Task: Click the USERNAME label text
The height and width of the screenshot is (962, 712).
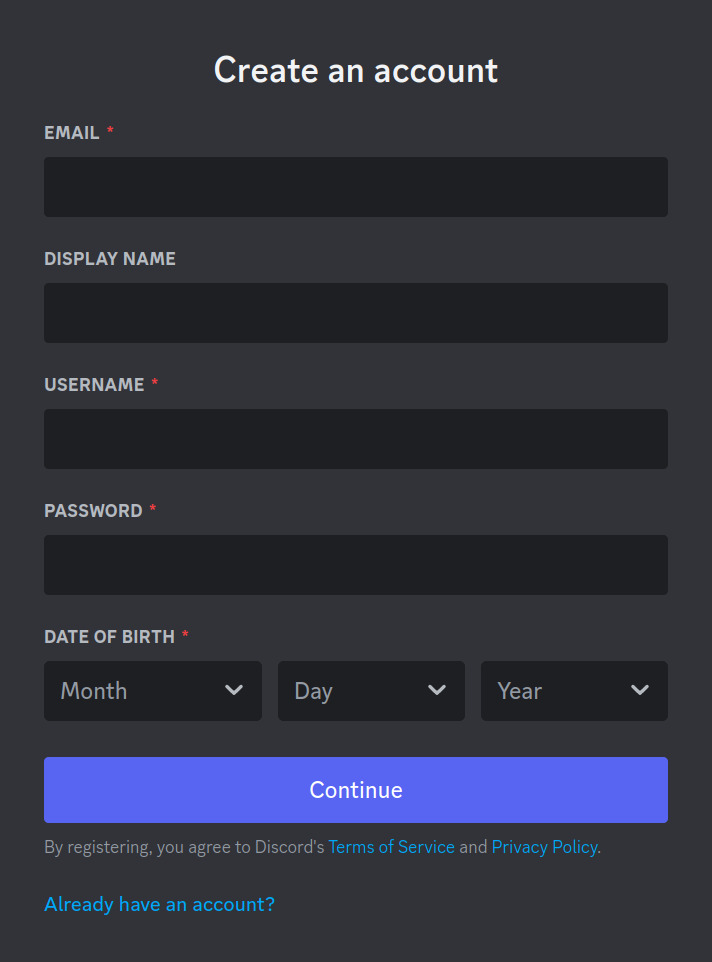Action: [94, 385]
